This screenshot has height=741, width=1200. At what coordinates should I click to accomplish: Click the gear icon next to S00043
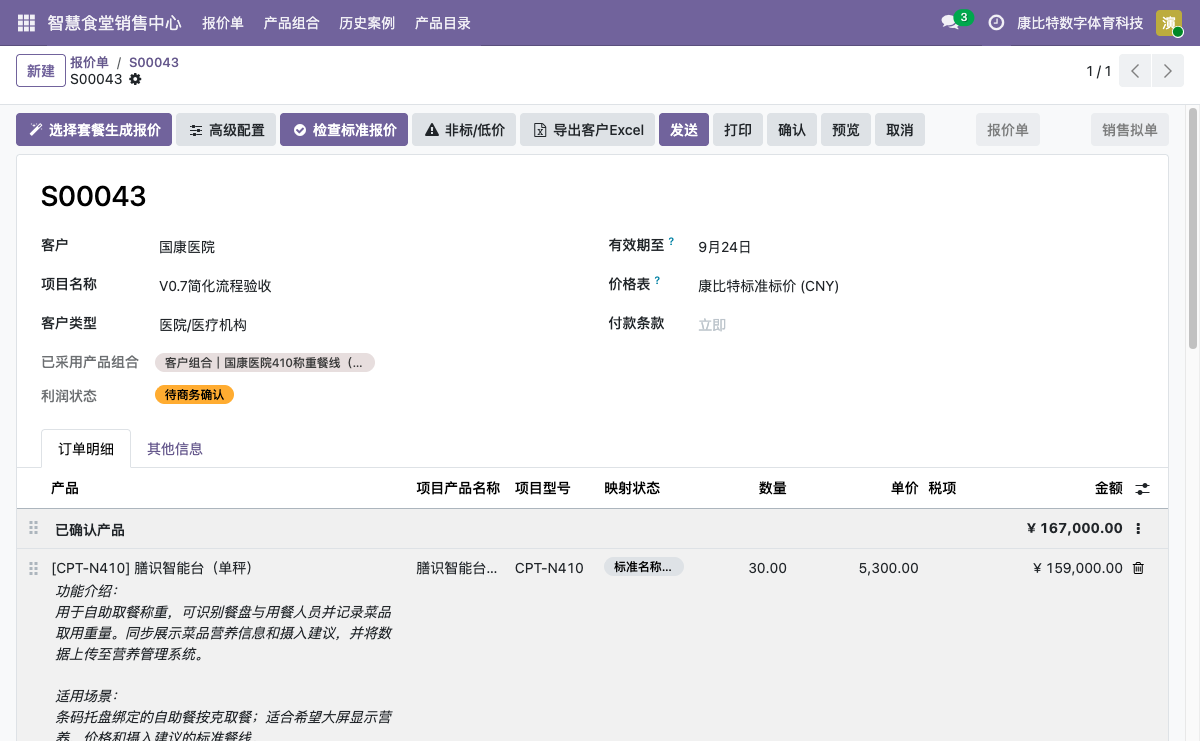tap(135, 79)
